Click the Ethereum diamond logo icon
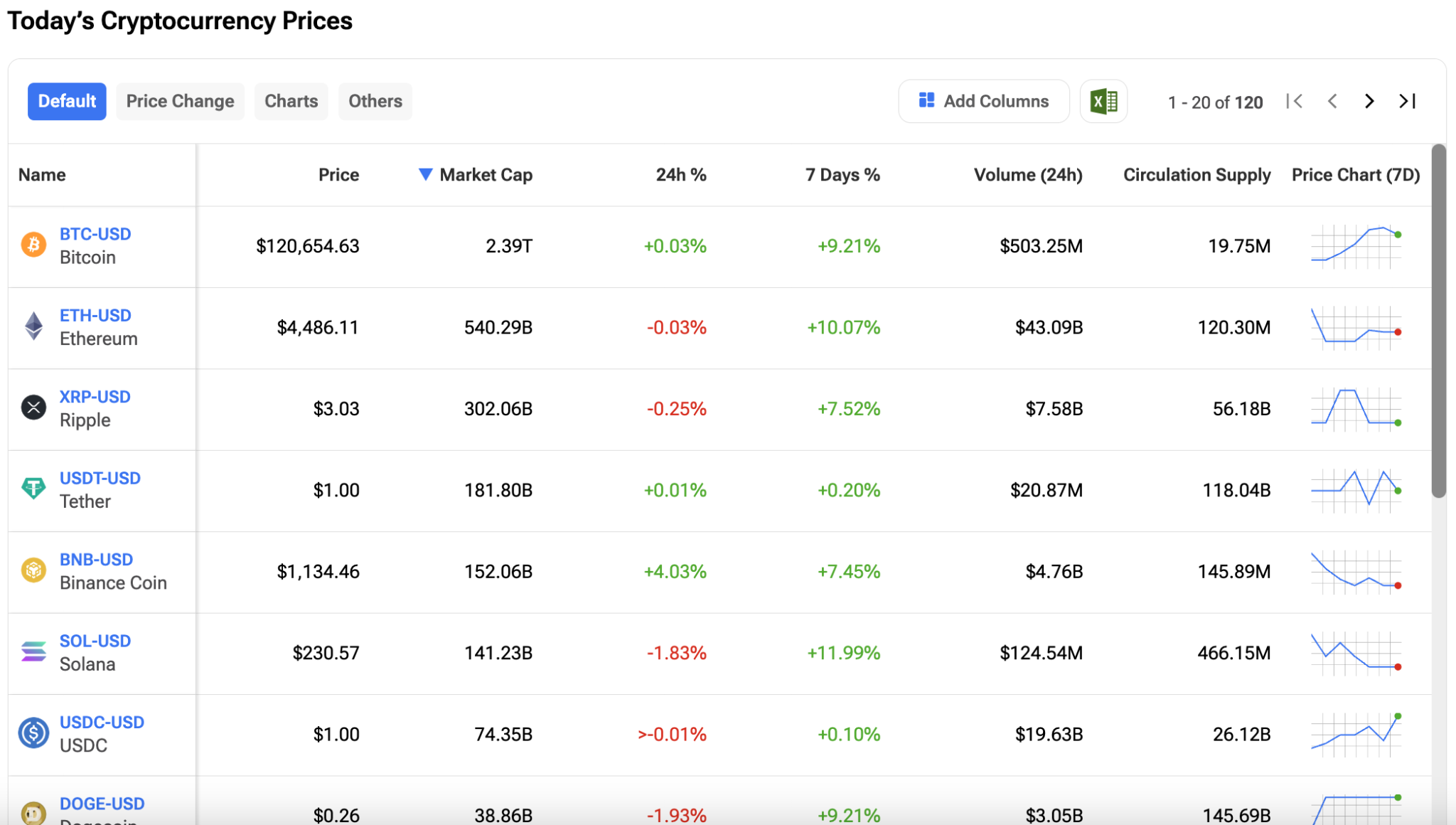Viewport: 1456px width, 825px height. (x=33, y=326)
